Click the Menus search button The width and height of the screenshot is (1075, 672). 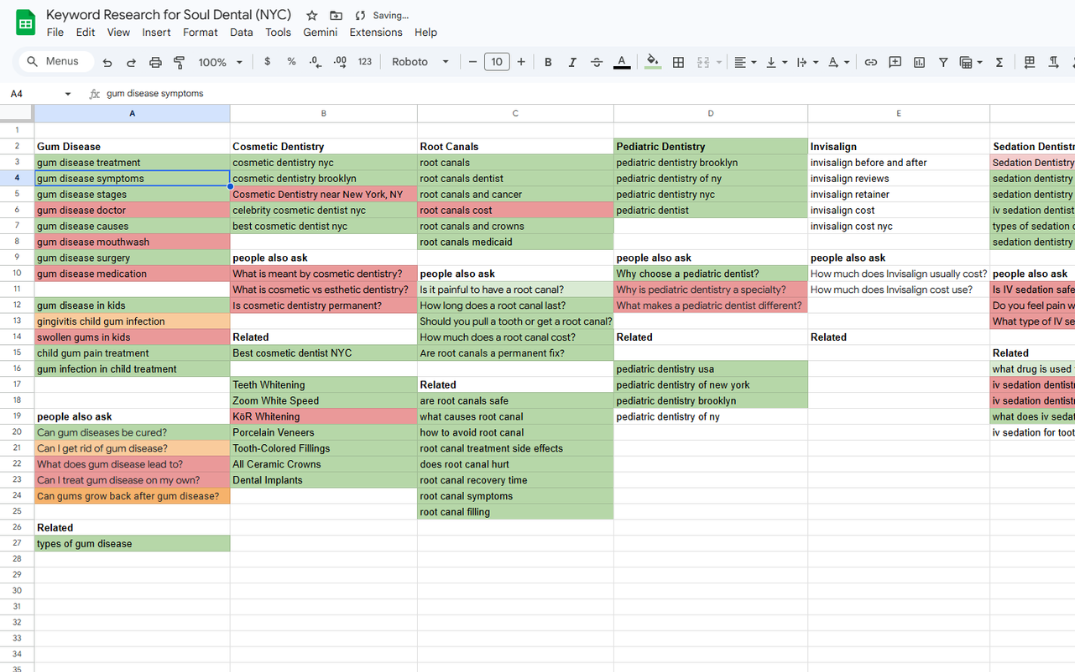point(55,62)
